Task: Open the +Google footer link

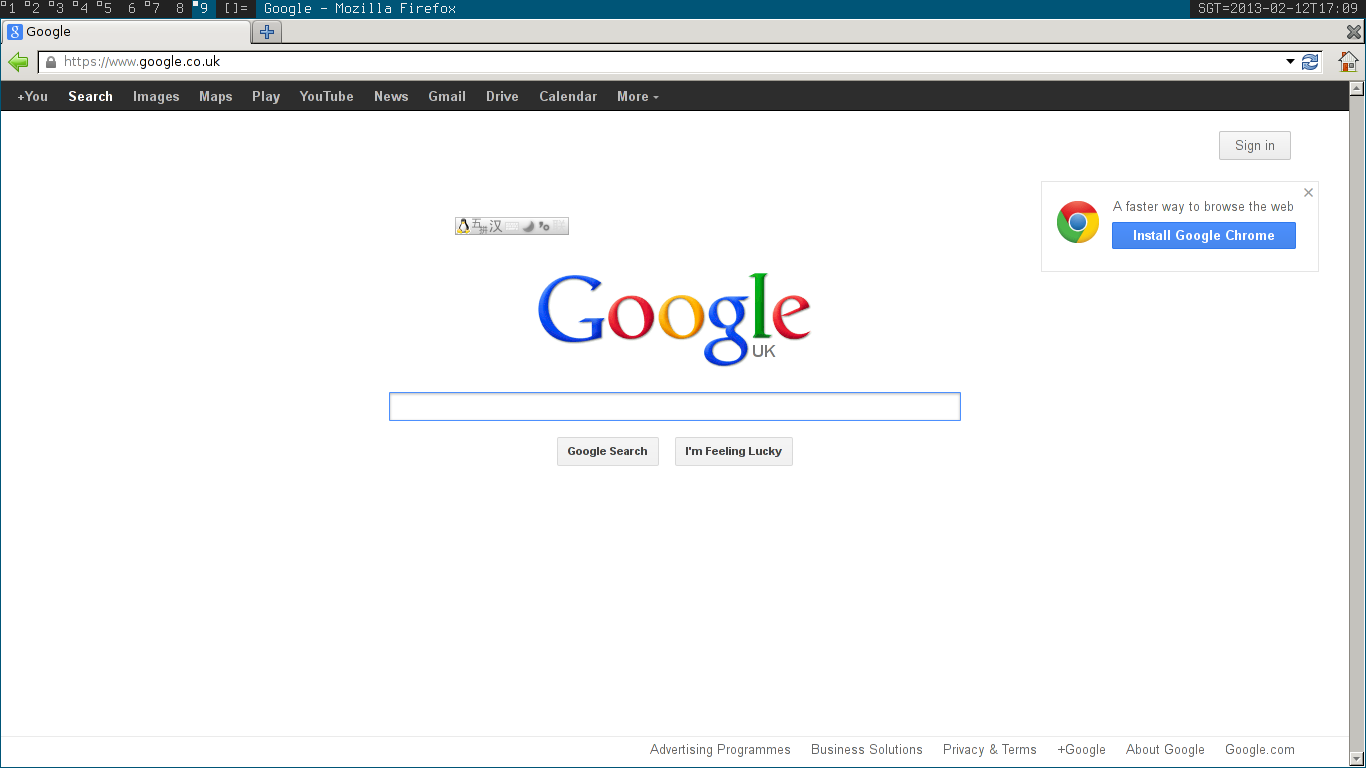Action: pos(1082,750)
